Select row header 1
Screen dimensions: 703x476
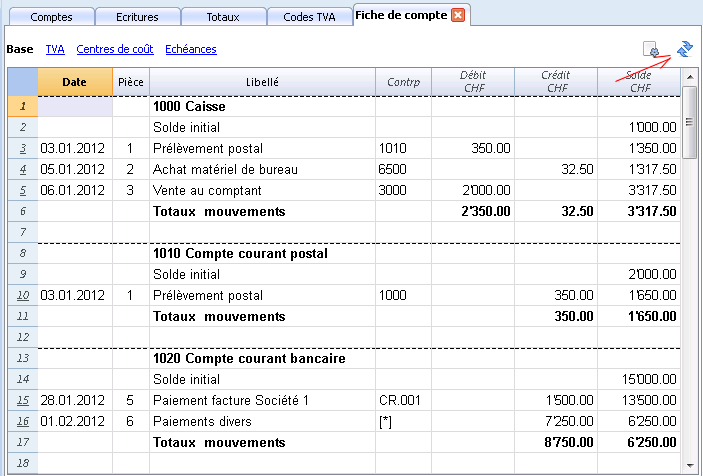coord(23,107)
